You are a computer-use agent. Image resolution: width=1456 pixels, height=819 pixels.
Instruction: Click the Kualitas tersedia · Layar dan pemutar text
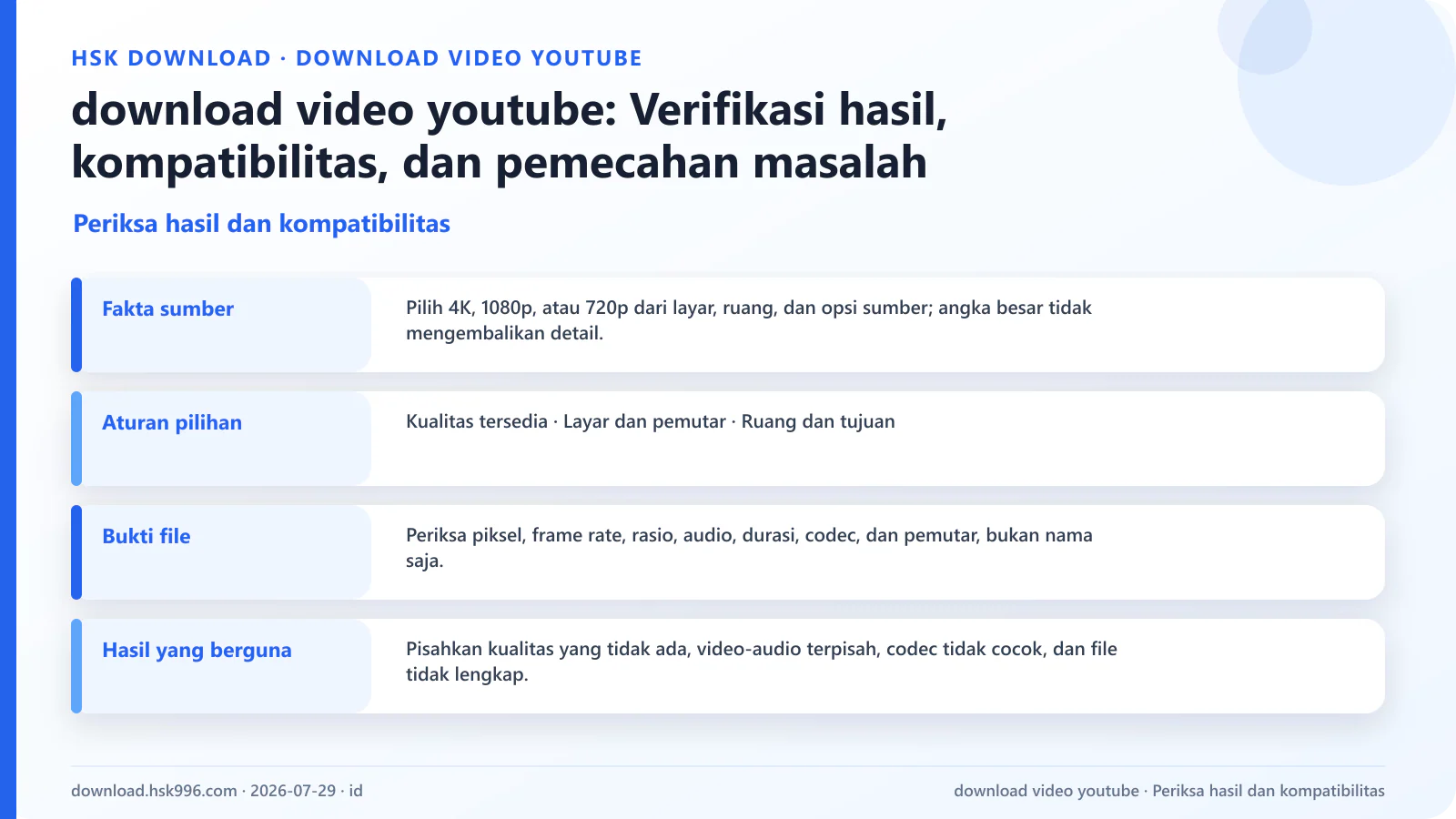tap(651, 421)
